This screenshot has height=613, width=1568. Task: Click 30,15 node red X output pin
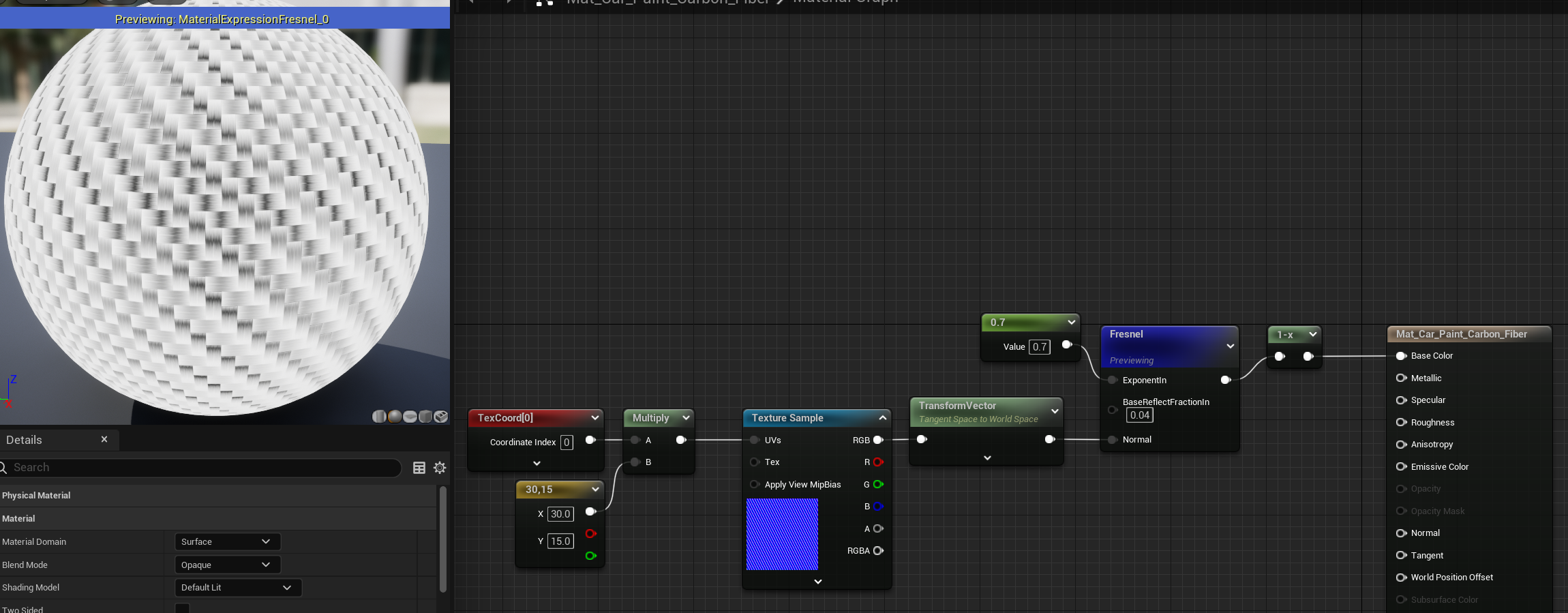pos(591,534)
